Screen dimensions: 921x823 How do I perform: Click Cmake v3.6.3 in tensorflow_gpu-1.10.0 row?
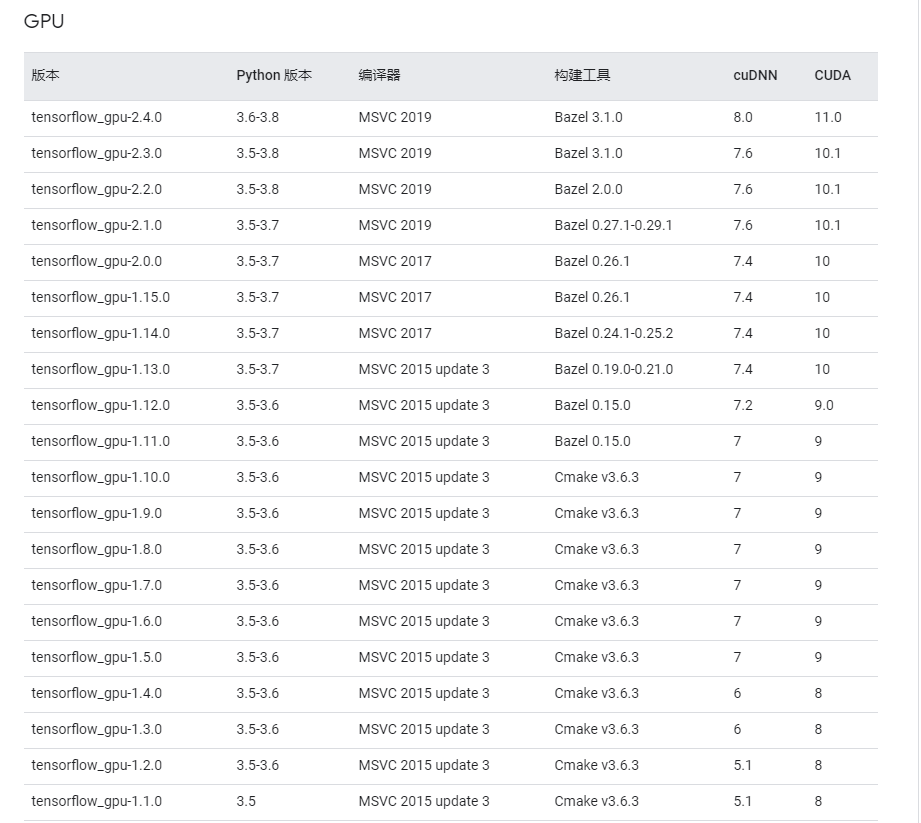pyautogui.click(x=597, y=477)
